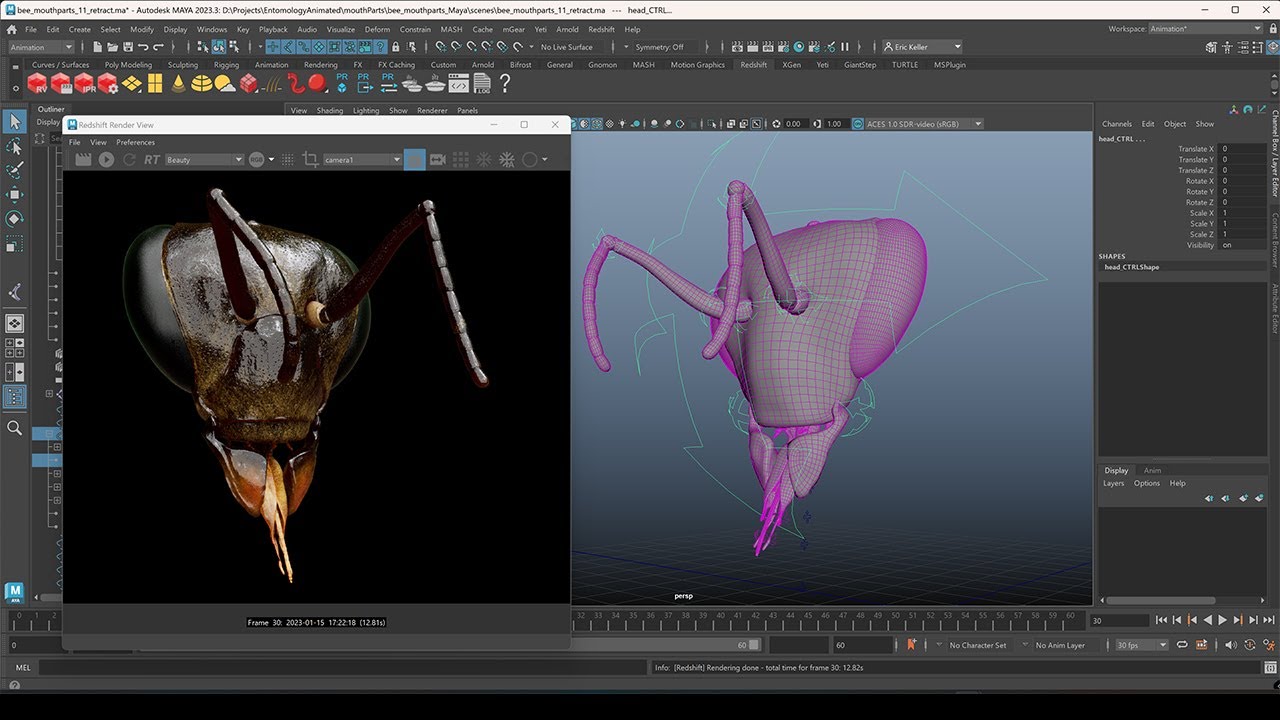Click the Redshift sun and sky shelf icon
The width and height of the screenshot is (1280, 720).
[x=225, y=83]
